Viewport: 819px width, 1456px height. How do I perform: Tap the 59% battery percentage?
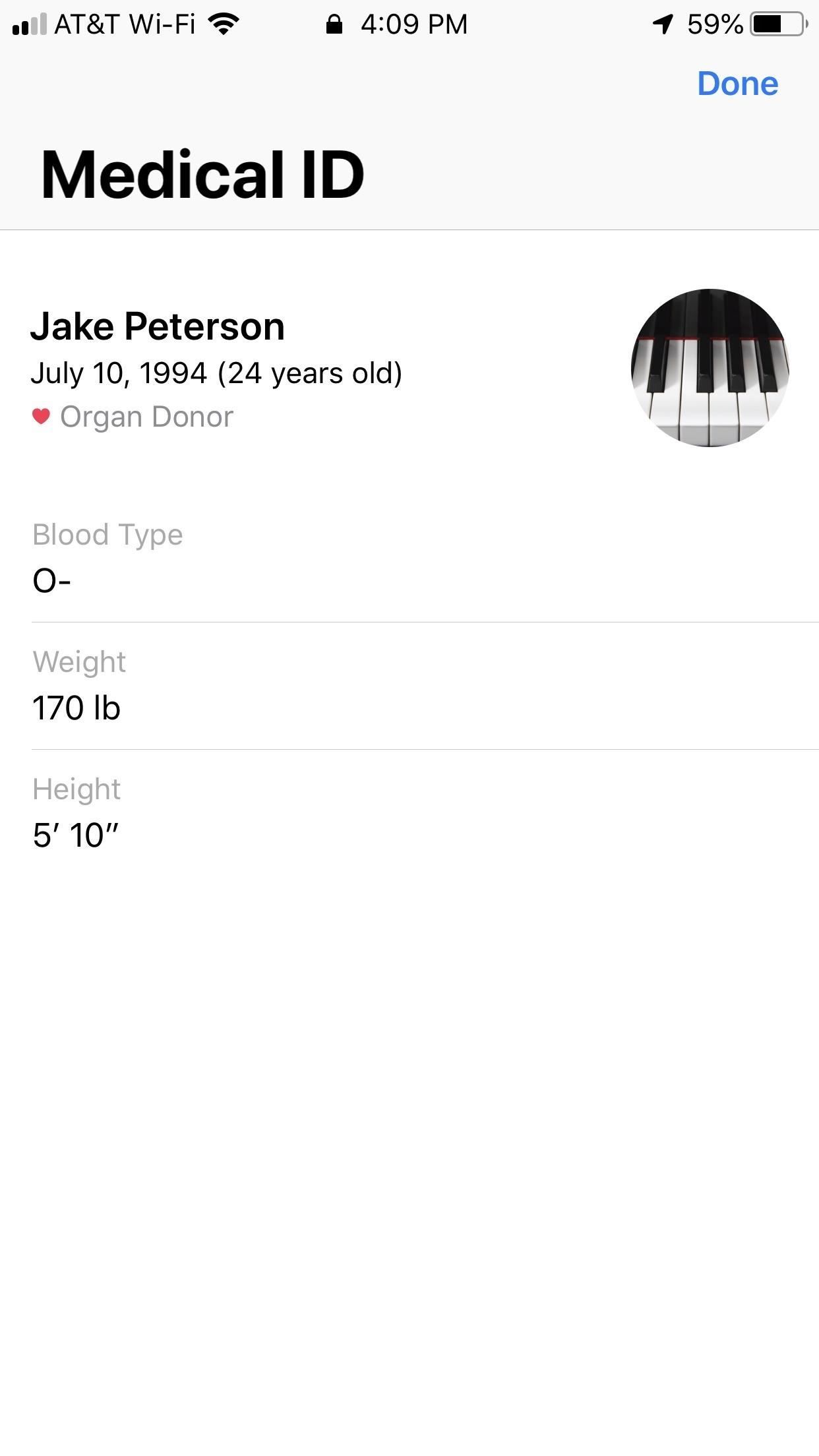715,24
